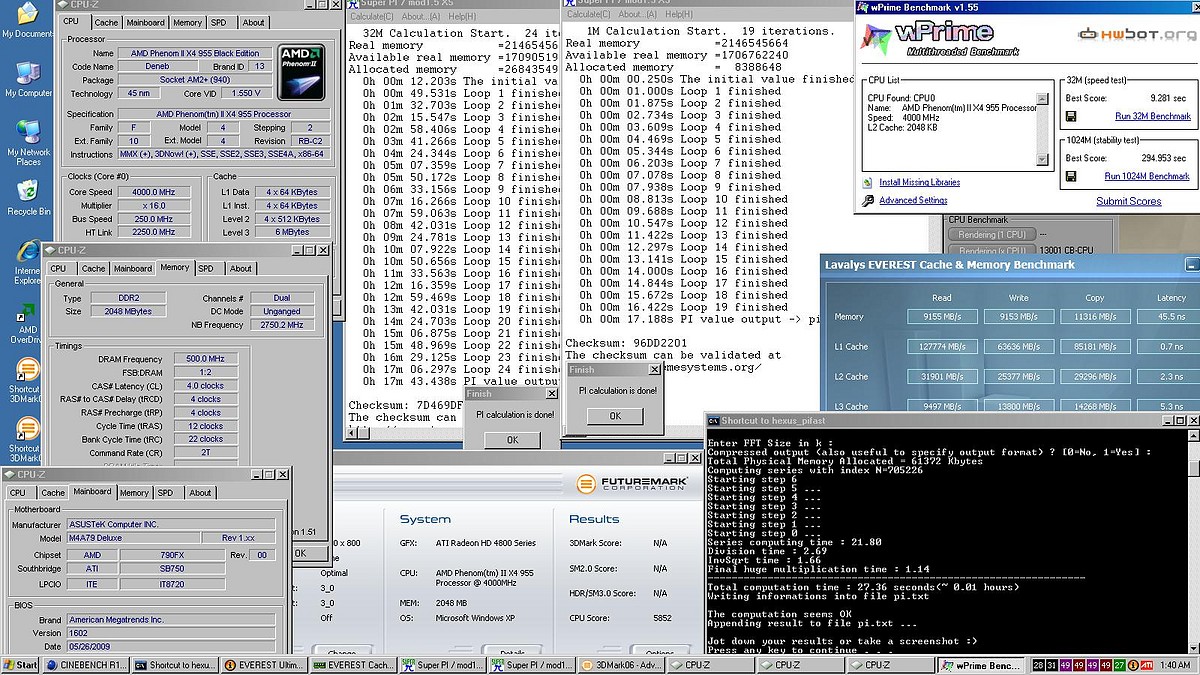Viewport: 1200px width, 675px height.
Task: Click the Windows Start button
Action: 21,665
